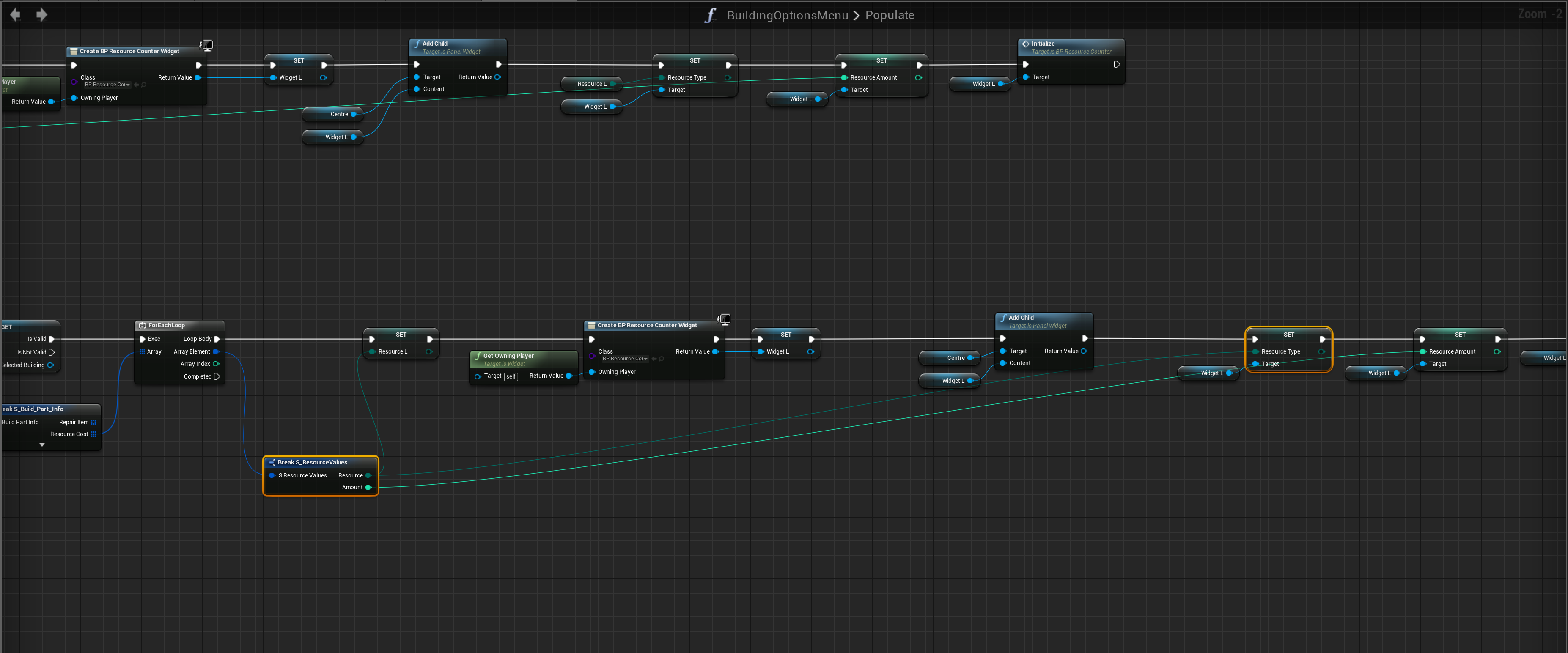This screenshot has width=1568, height=653.
Task: Click the self field in Get Owning Player
Action: click(x=511, y=377)
